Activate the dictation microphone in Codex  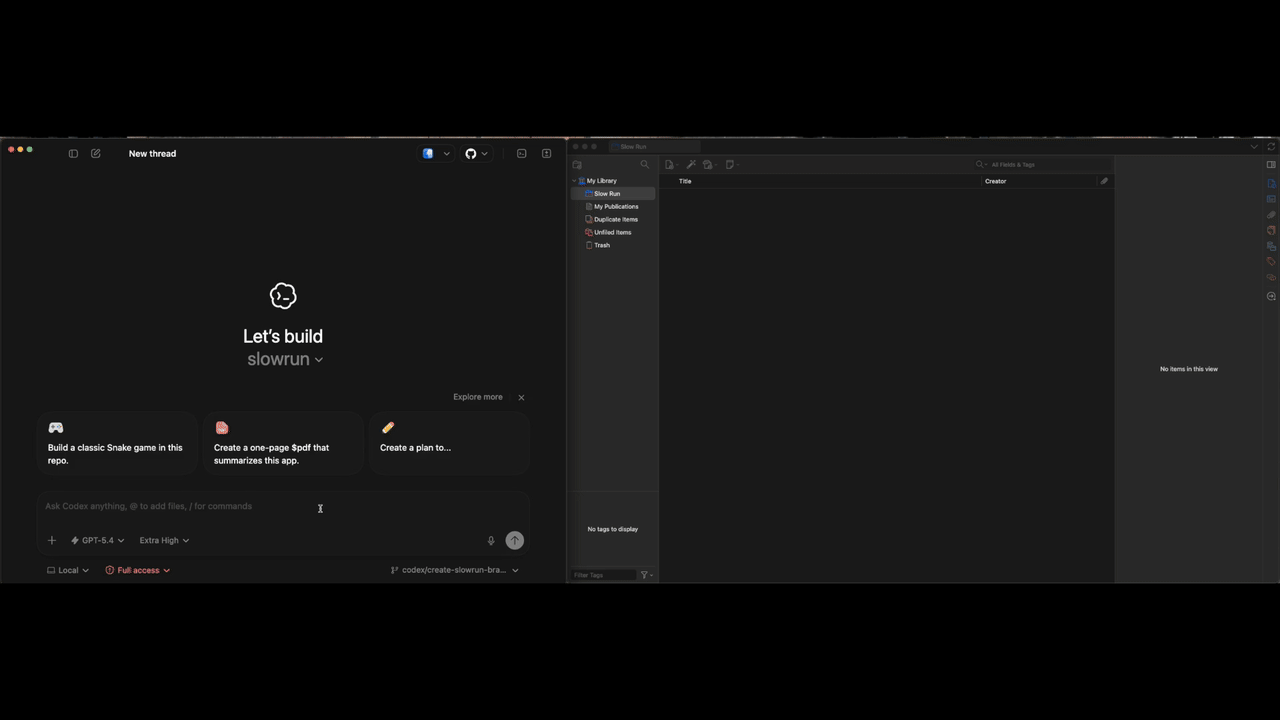tap(490, 540)
